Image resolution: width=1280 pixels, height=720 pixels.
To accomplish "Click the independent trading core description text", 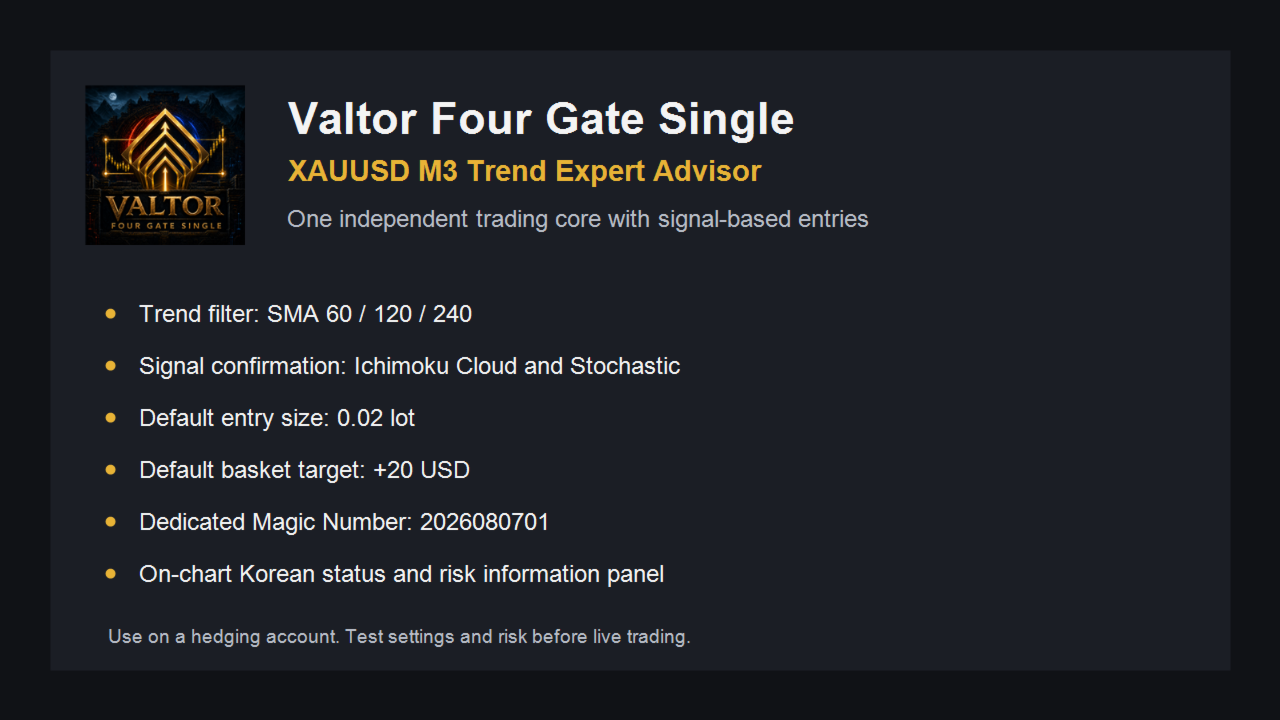I will (x=578, y=219).
